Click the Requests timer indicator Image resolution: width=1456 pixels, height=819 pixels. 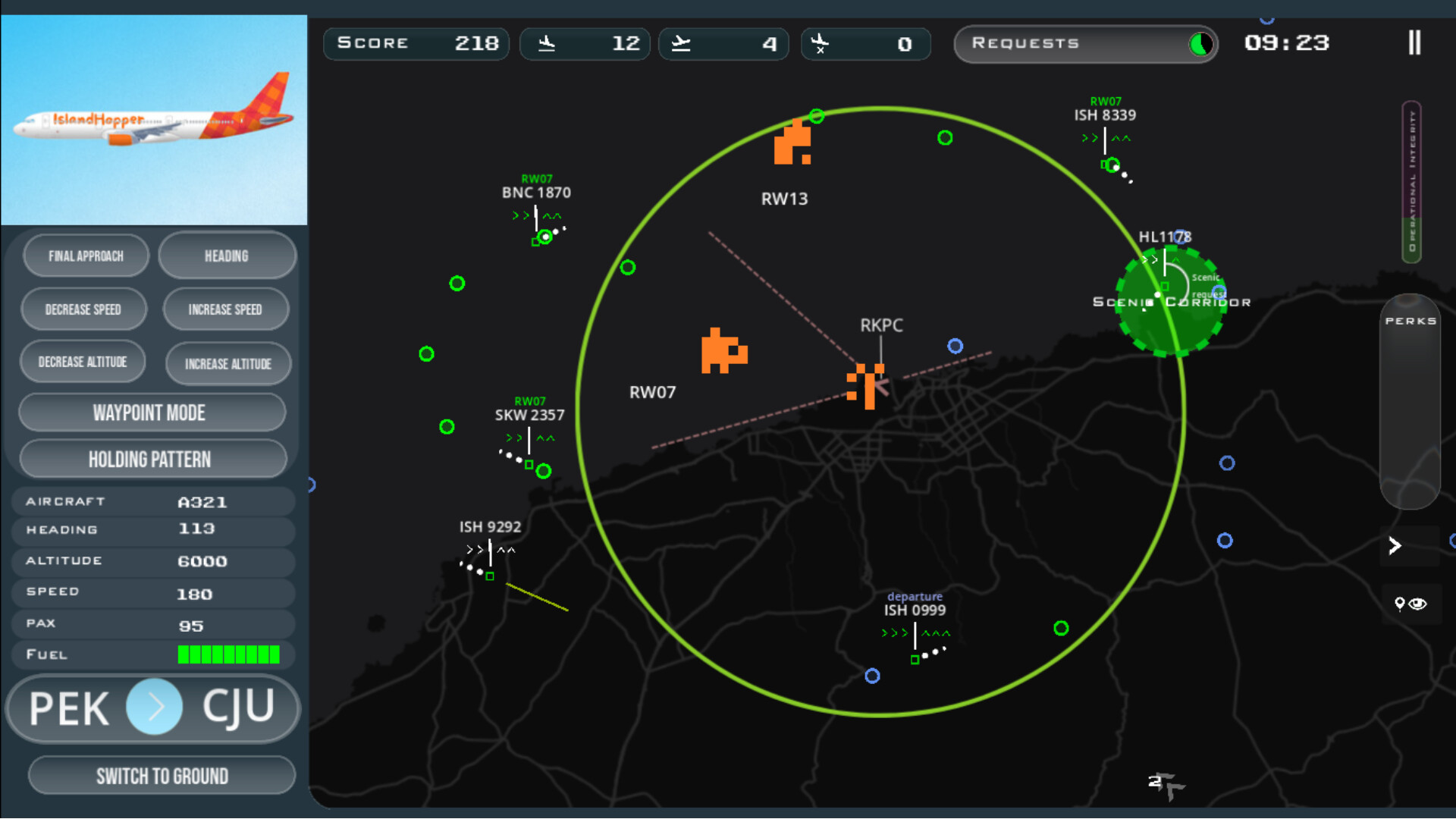coord(1200,44)
